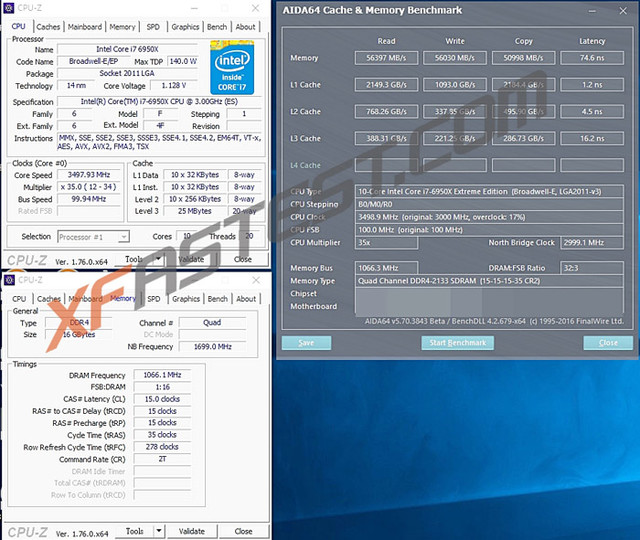Select the CPU tab in top CPU-Z window
This screenshot has height=540, width=640.
coord(19,26)
